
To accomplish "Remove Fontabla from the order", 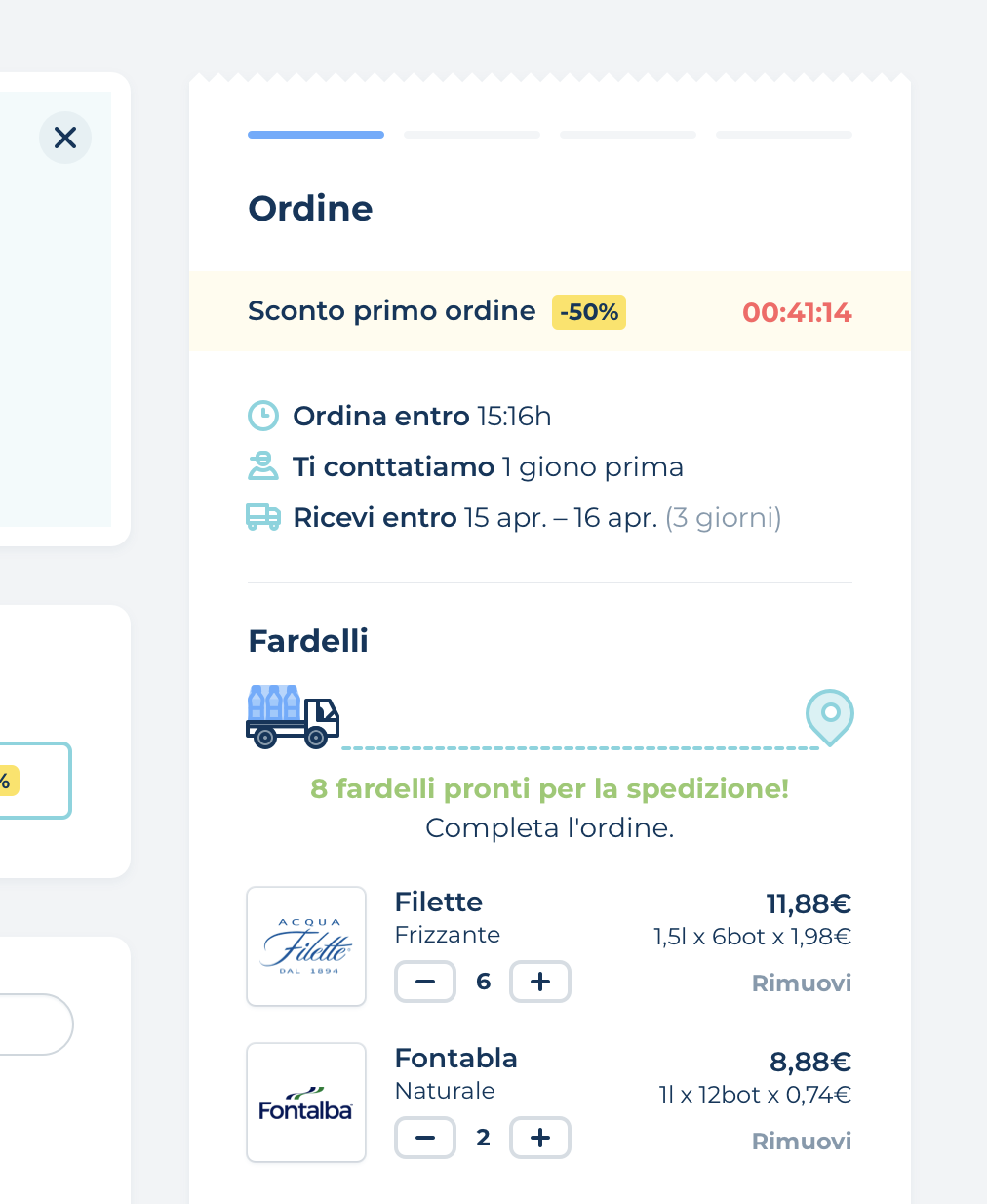I will coord(801,1142).
